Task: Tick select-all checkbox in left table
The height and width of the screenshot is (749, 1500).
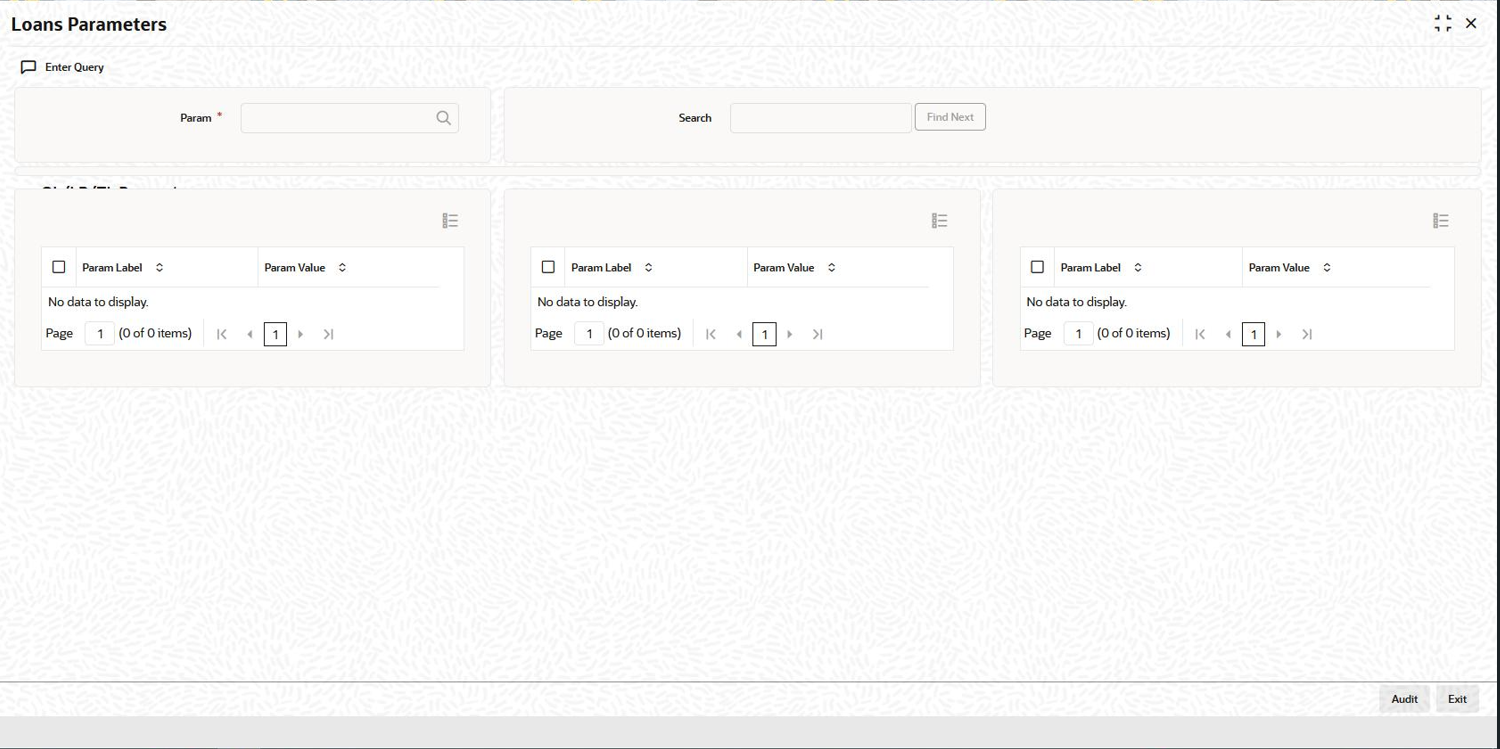Action: pyautogui.click(x=59, y=267)
